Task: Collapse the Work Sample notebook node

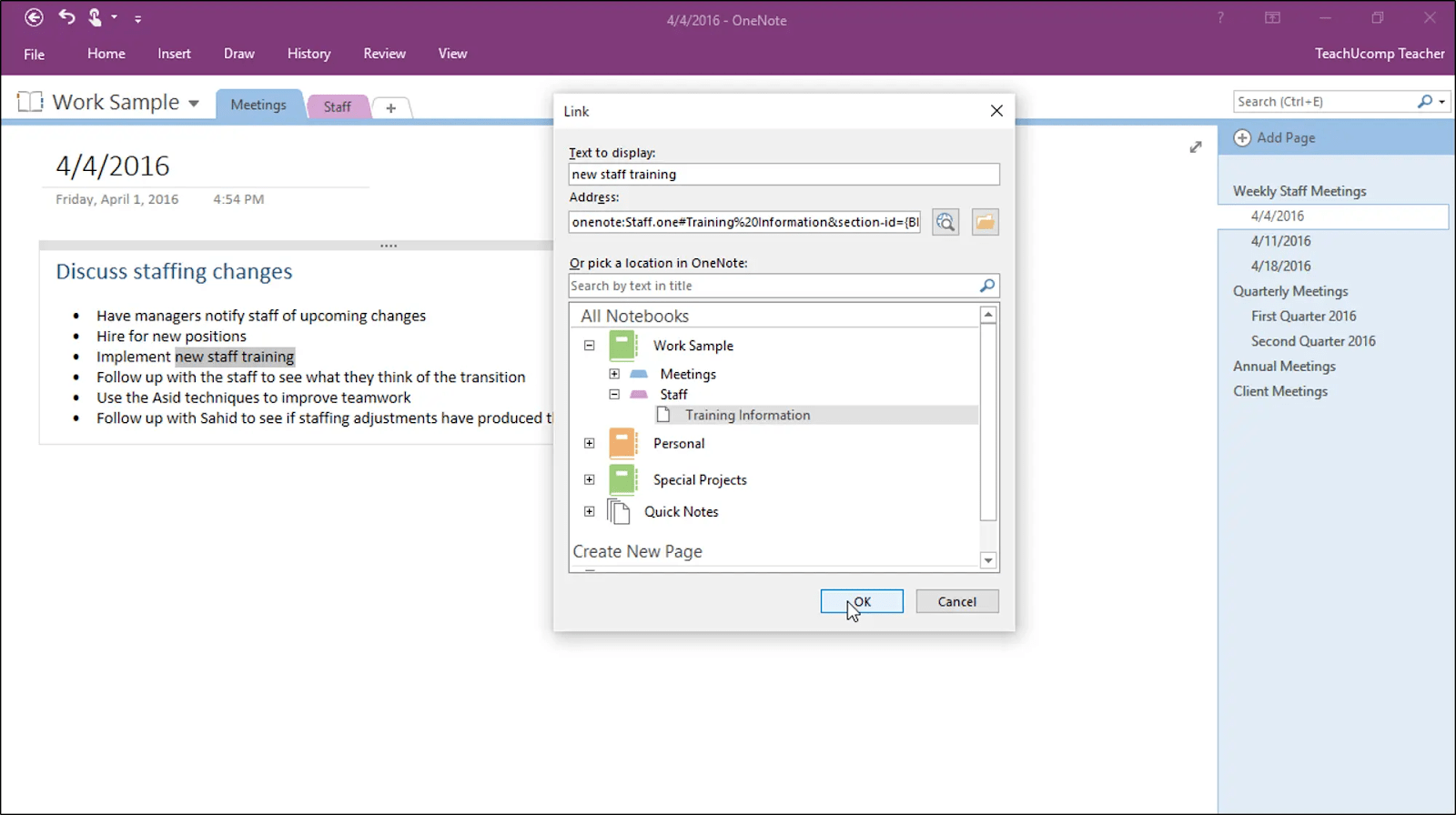Action: click(x=590, y=346)
